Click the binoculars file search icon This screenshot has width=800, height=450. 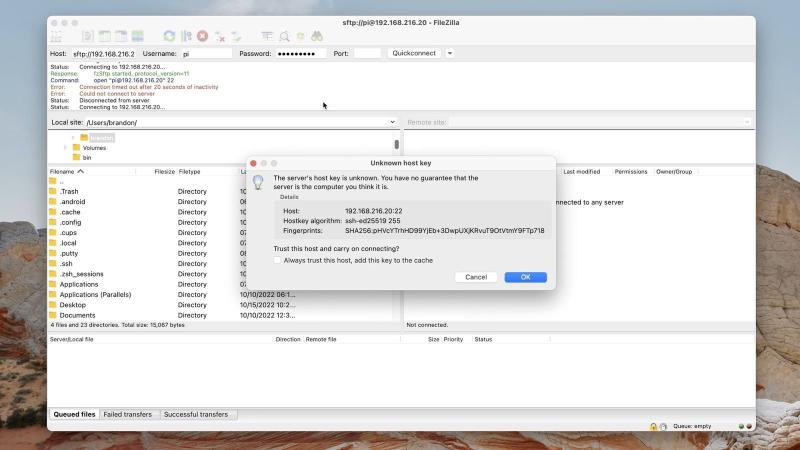tap(318, 36)
